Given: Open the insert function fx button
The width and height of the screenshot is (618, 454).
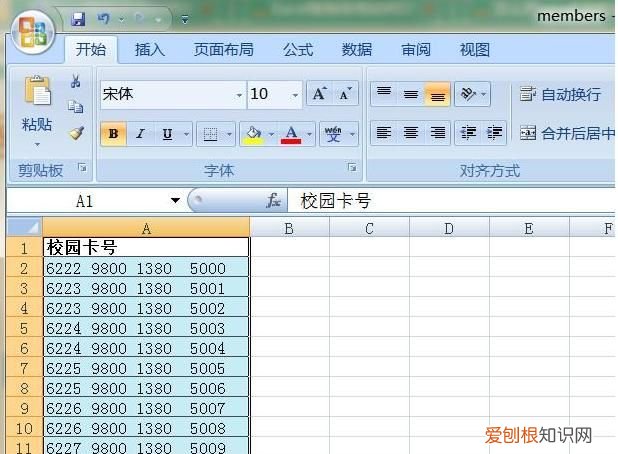Looking at the screenshot, I should click(x=274, y=200).
